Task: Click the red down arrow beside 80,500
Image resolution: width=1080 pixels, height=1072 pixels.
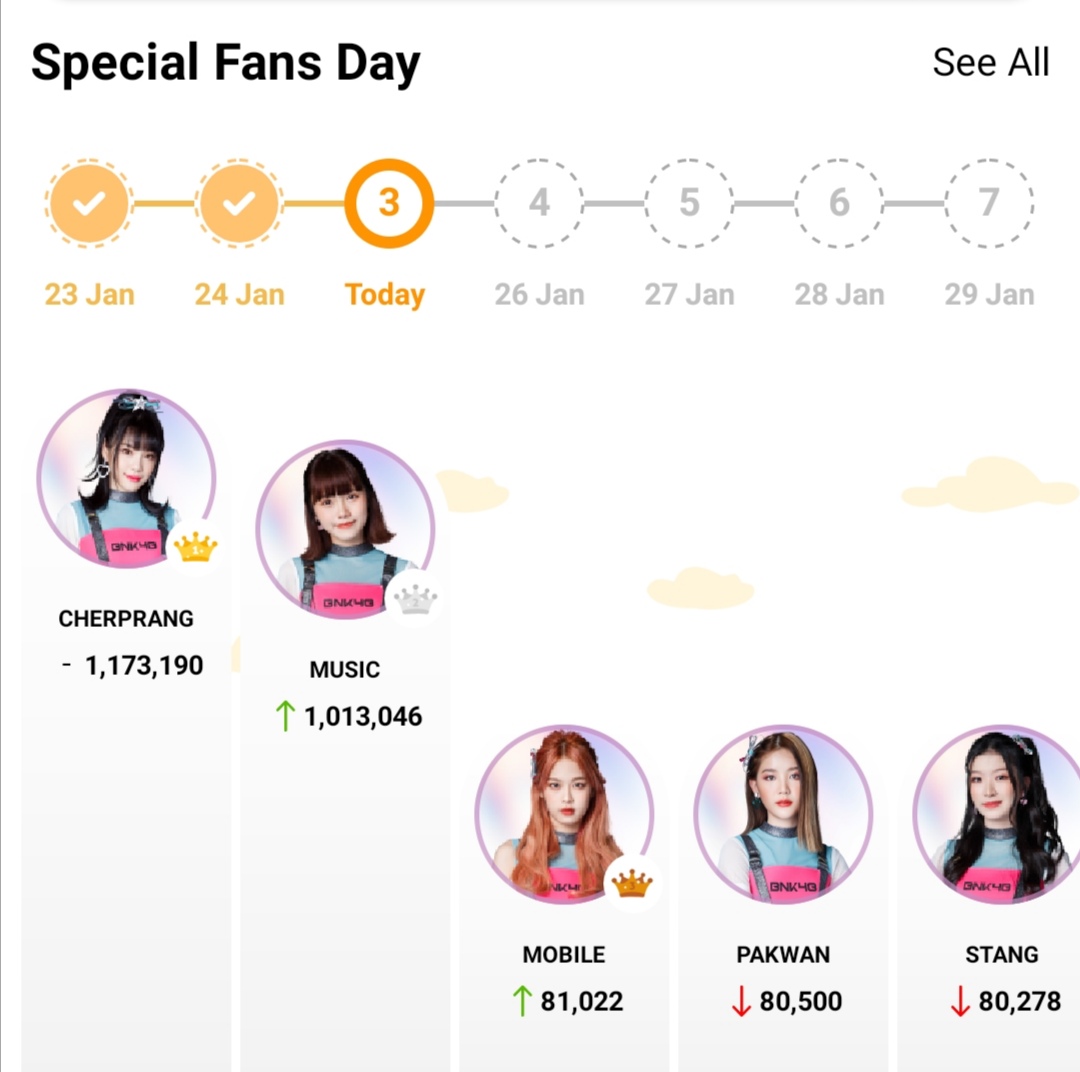Action: [x=741, y=1001]
